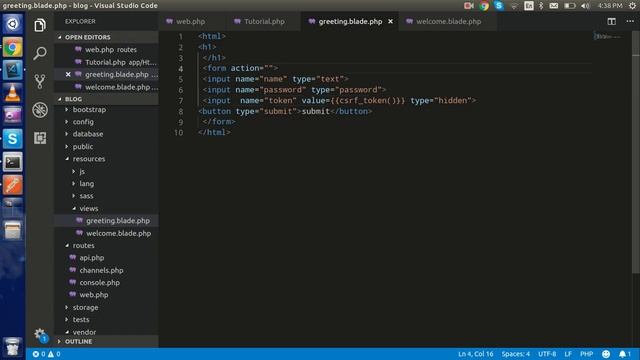640x360 pixels.
Task: Expand the lang folder
Action: click(106, 184)
